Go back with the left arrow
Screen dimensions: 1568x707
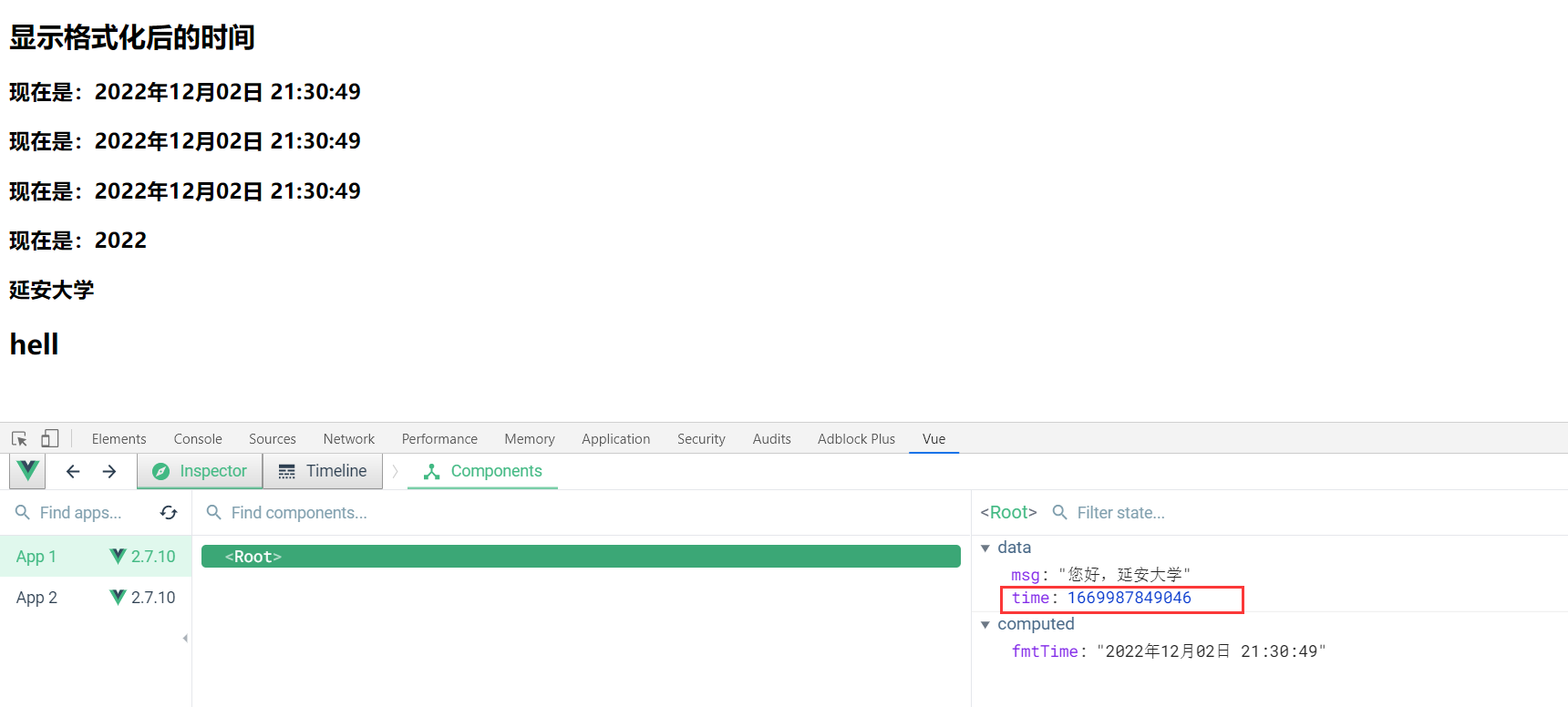73,471
